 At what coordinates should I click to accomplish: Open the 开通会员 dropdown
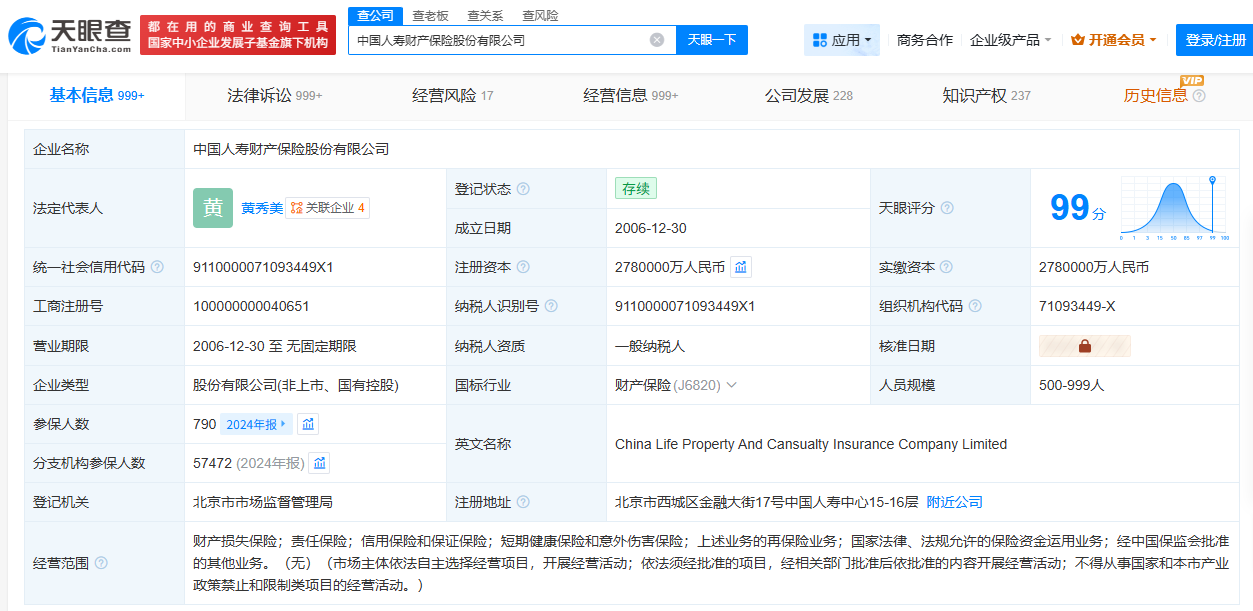[1114, 40]
